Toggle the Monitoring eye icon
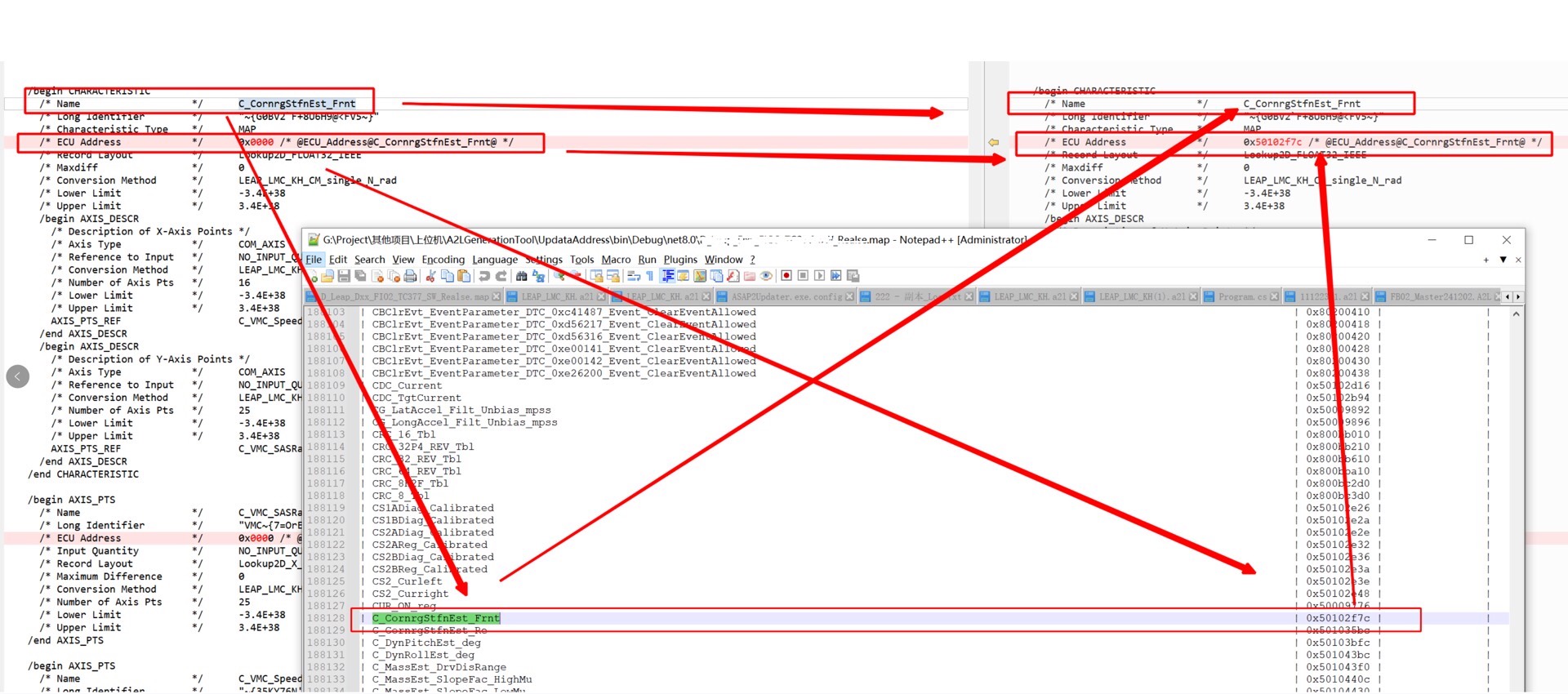The height and width of the screenshot is (694, 1568). pyautogui.click(x=766, y=276)
